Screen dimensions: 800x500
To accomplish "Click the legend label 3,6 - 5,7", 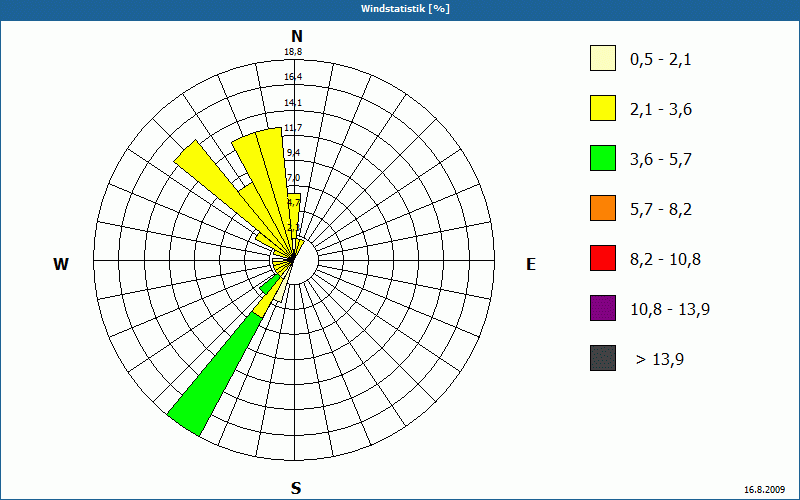I will (x=661, y=160).
